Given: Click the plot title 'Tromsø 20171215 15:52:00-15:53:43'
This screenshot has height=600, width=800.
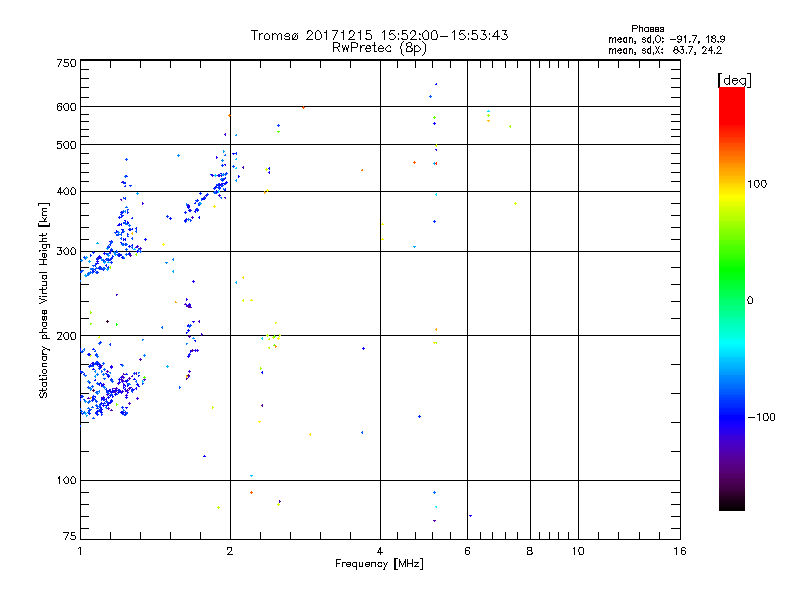Looking at the screenshot, I should click(x=379, y=35).
